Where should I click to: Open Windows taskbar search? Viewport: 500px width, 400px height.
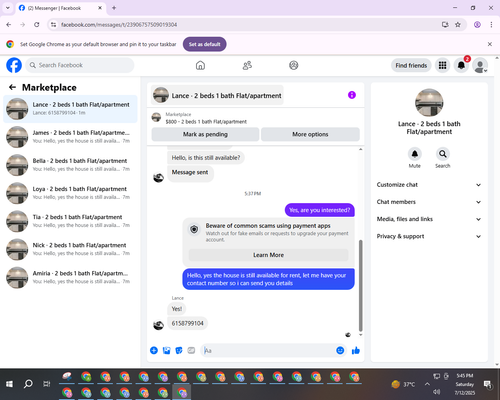28,384
